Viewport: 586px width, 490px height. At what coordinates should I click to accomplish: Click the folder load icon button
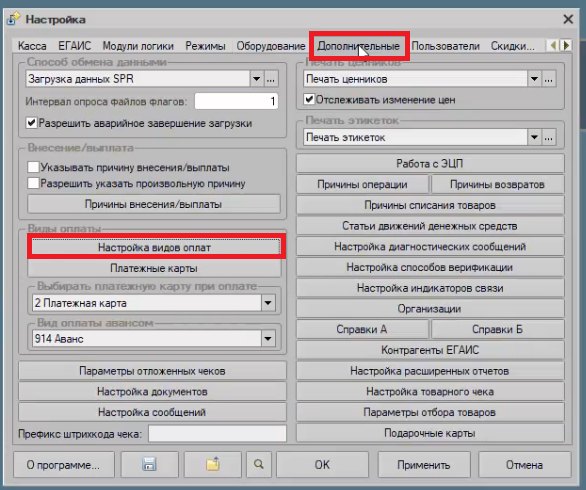[x=213, y=465]
